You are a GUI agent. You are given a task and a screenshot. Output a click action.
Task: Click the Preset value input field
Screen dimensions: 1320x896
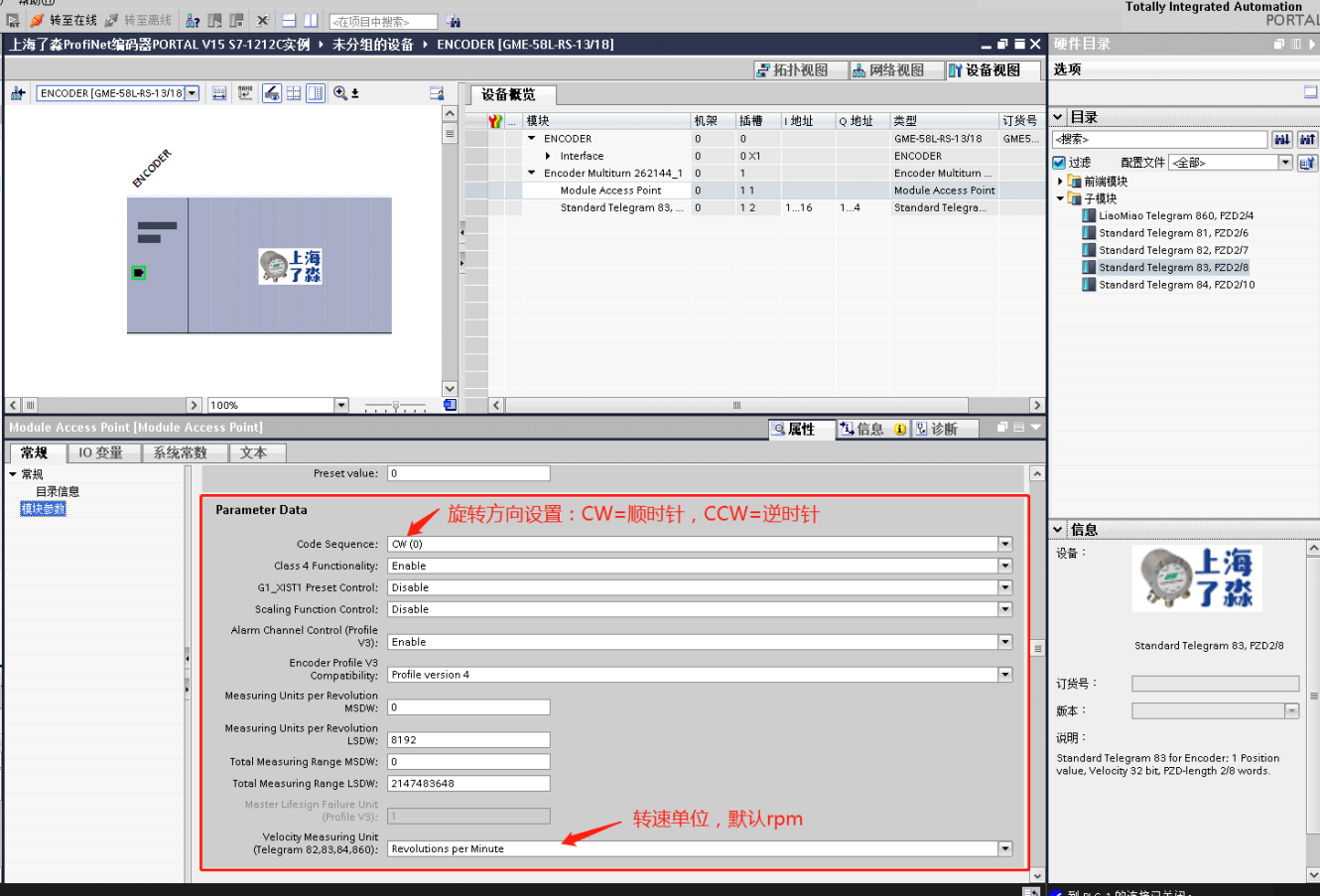(468, 473)
